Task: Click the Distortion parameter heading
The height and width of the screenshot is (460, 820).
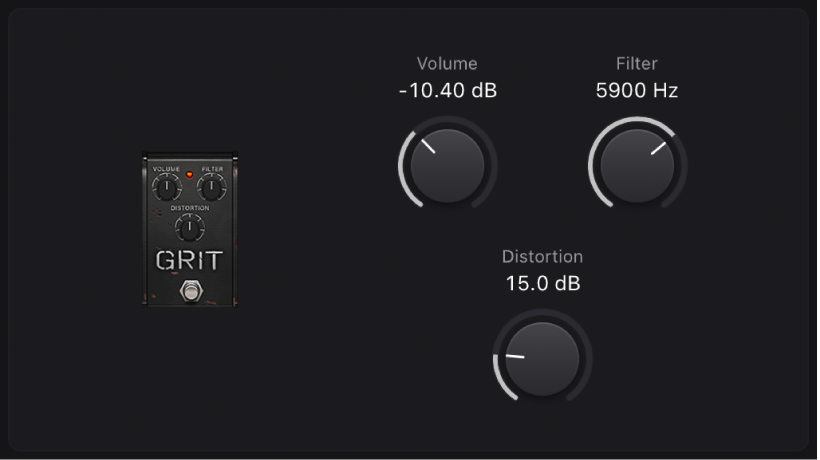Action: pyautogui.click(x=542, y=257)
